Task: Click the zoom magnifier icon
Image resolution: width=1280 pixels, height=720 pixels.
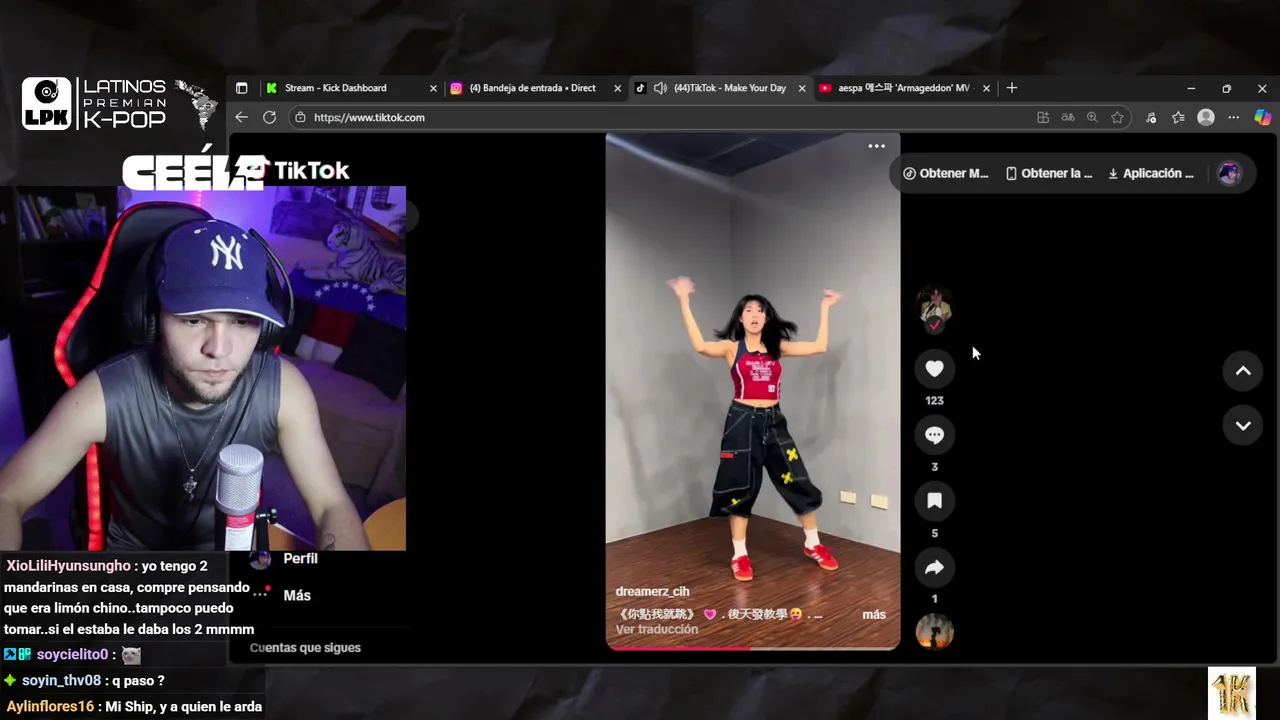Action: click(x=1092, y=117)
